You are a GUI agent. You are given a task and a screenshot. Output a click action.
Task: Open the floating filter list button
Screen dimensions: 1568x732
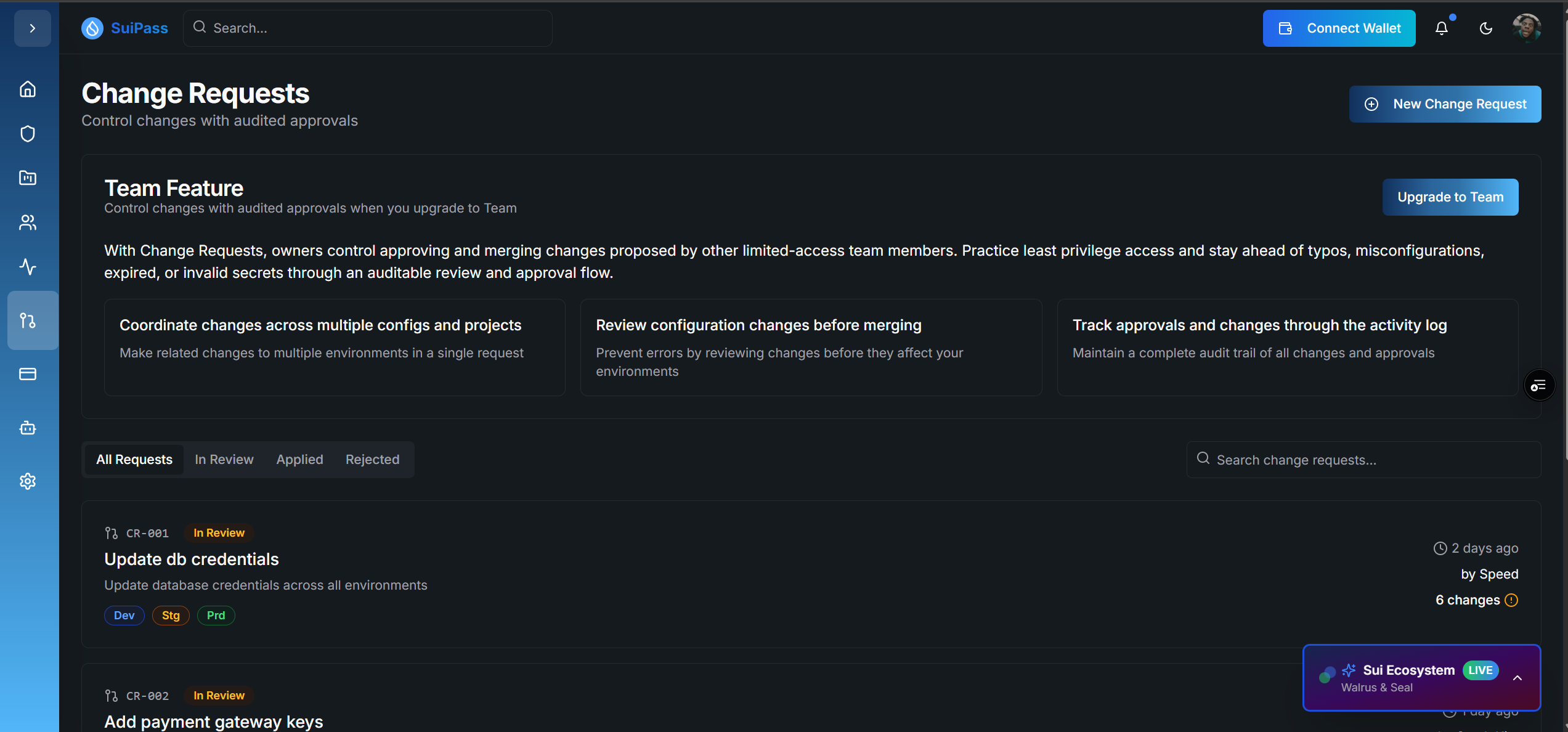click(x=1538, y=386)
